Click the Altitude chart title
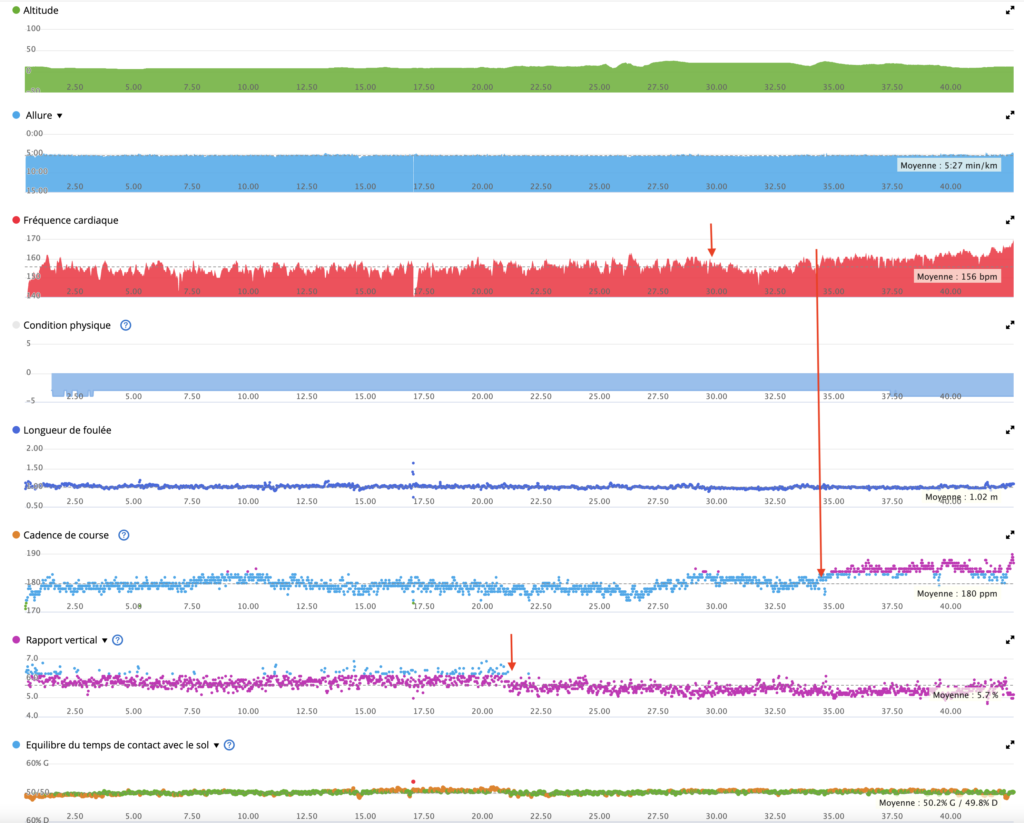 (x=40, y=10)
